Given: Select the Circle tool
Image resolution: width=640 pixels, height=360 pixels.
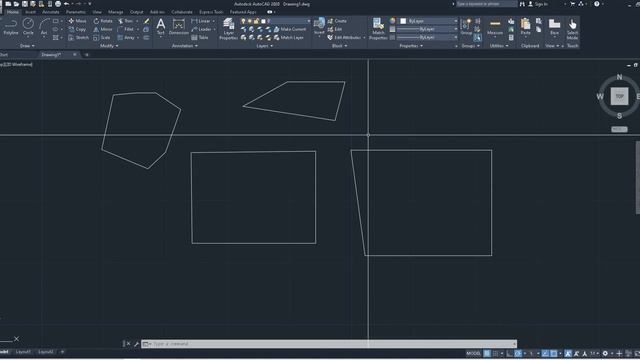Looking at the screenshot, I should 28,28.
